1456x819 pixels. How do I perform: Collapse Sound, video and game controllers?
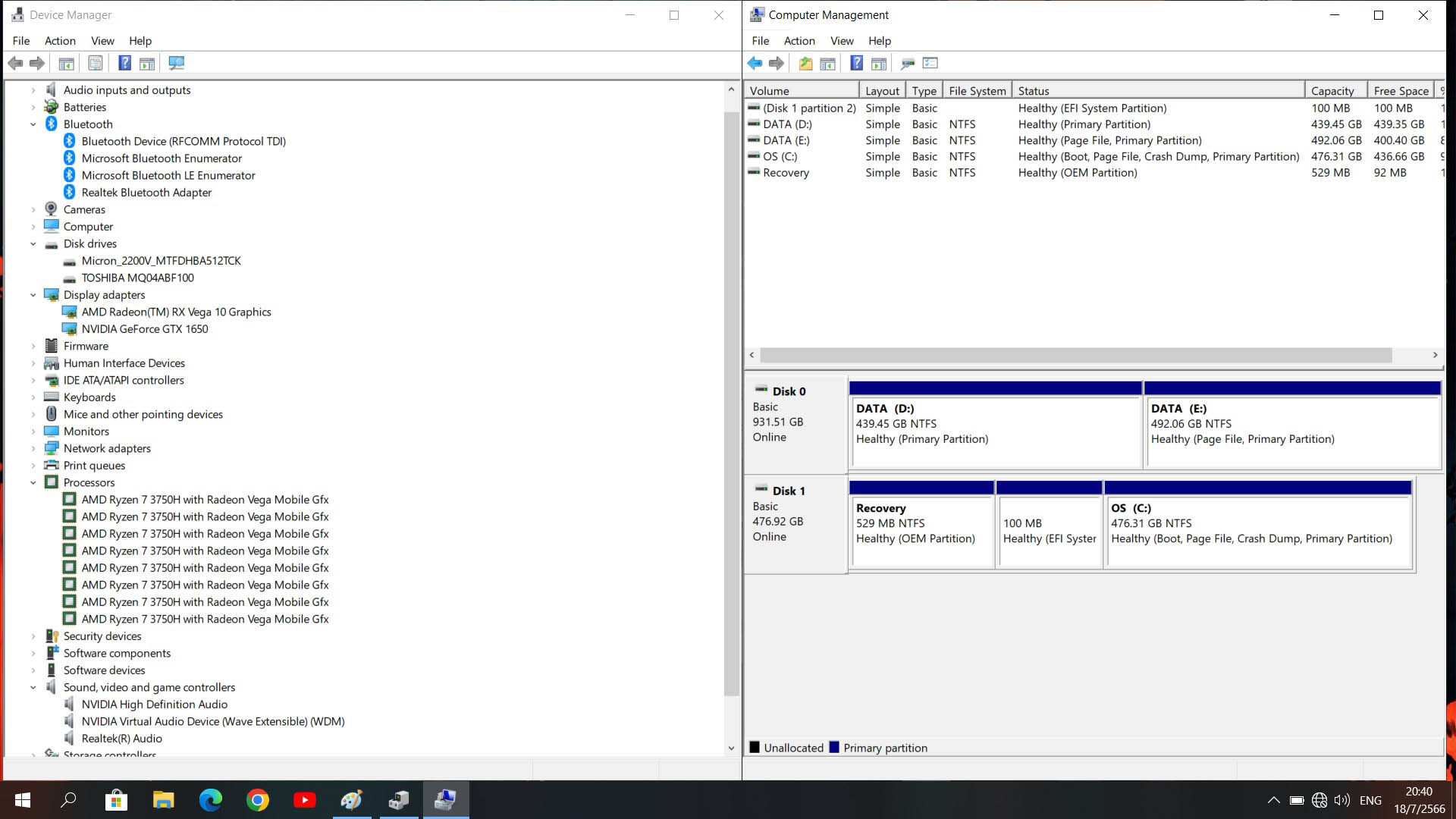[x=33, y=688]
